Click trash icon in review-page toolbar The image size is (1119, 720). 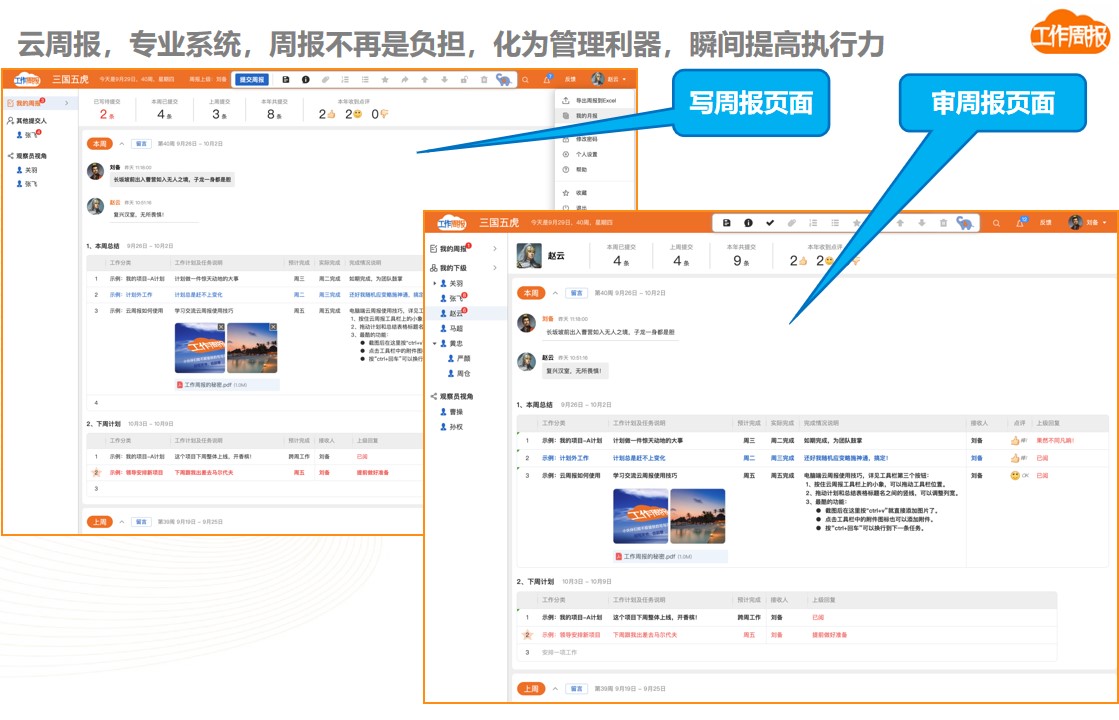click(943, 223)
